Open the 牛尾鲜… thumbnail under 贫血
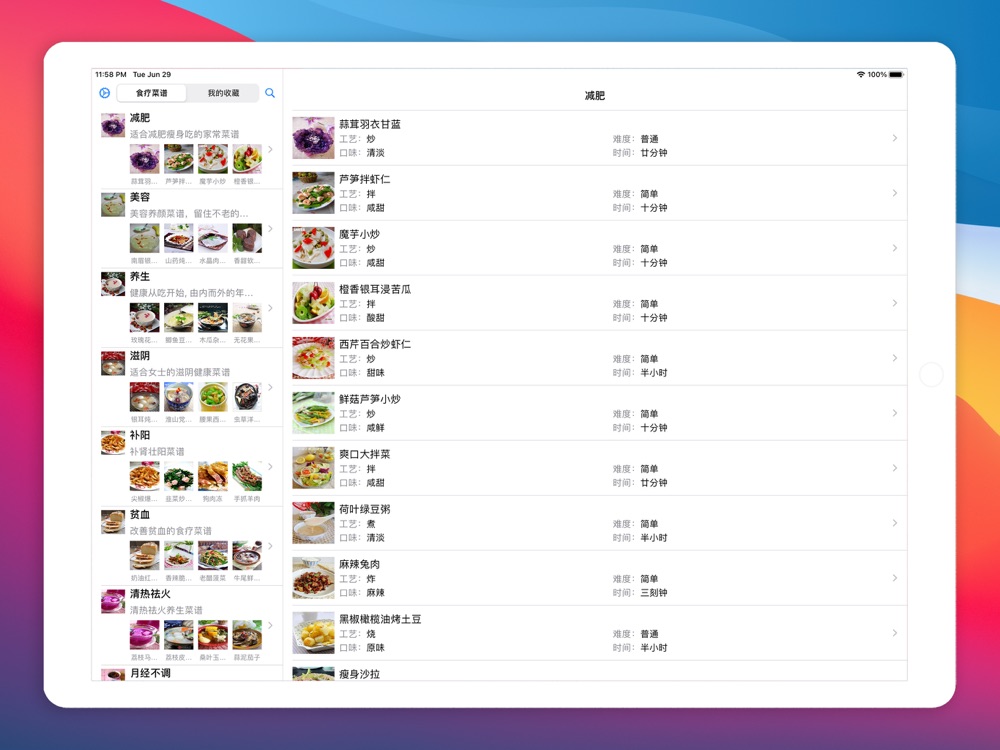The image size is (1000, 750). (247, 555)
